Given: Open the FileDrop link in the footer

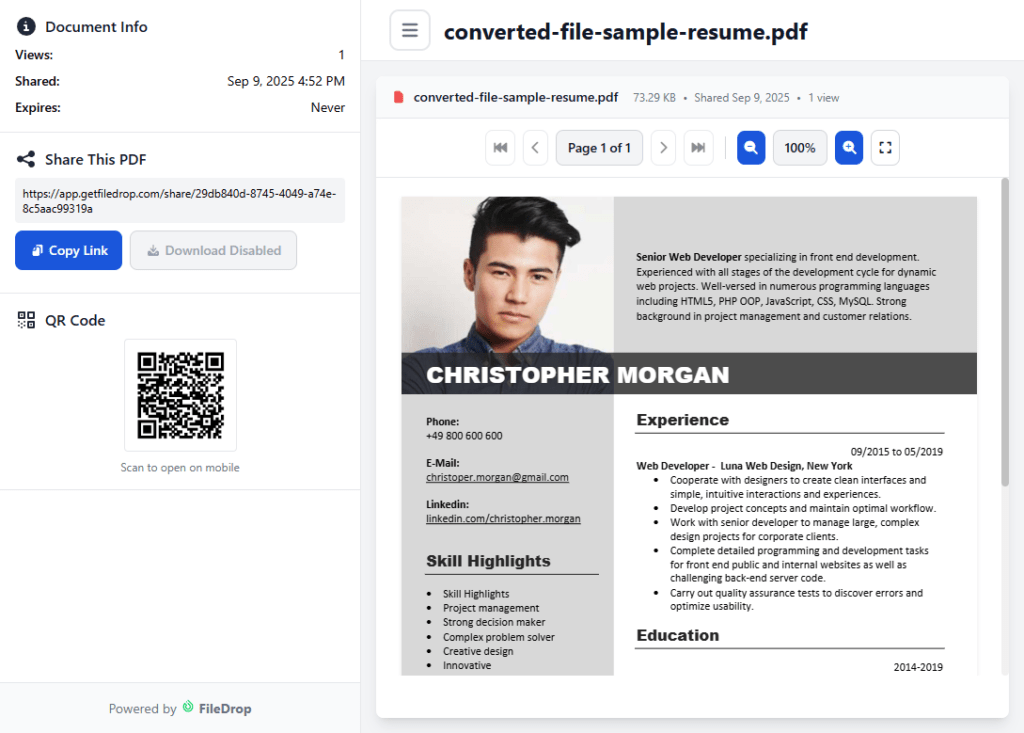Looking at the screenshot, I should (216, 709).
